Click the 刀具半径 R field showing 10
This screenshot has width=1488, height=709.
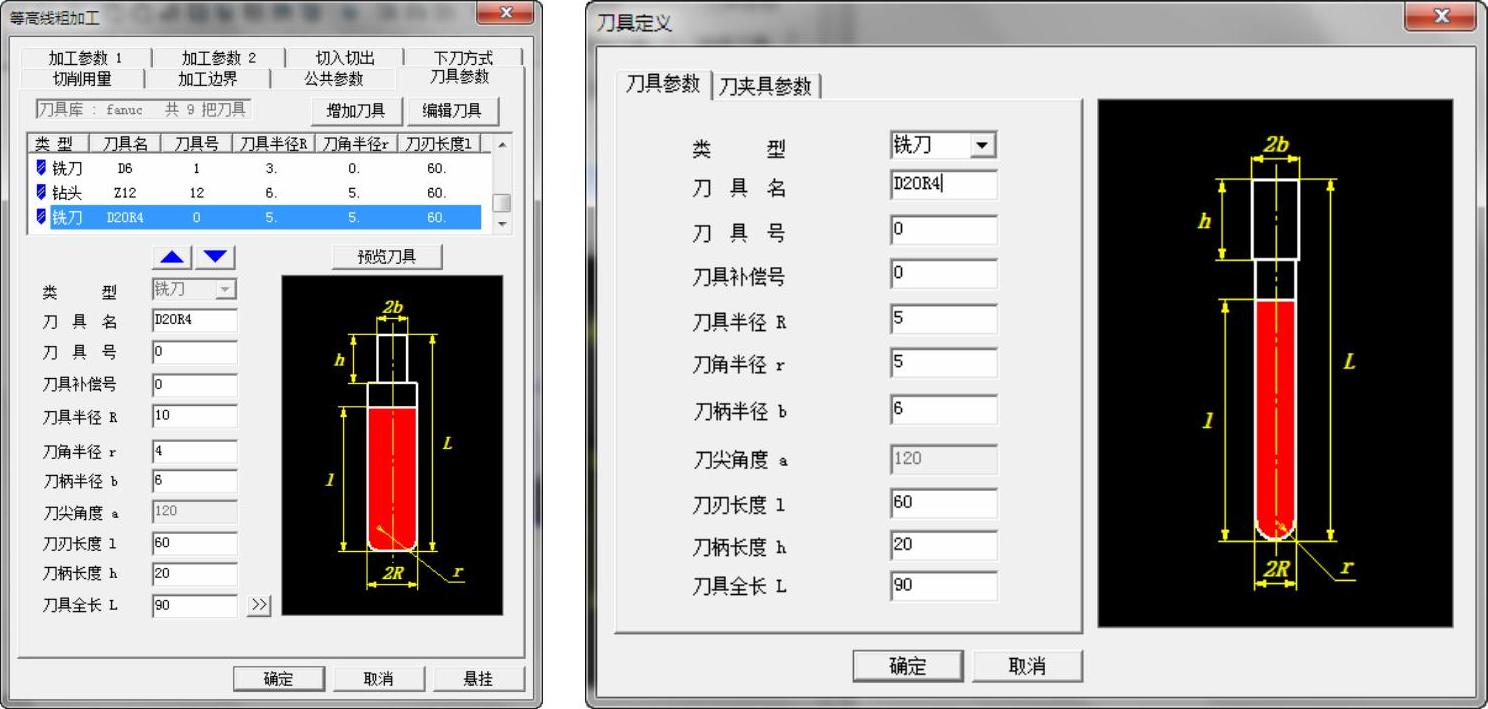click(194, 417)
